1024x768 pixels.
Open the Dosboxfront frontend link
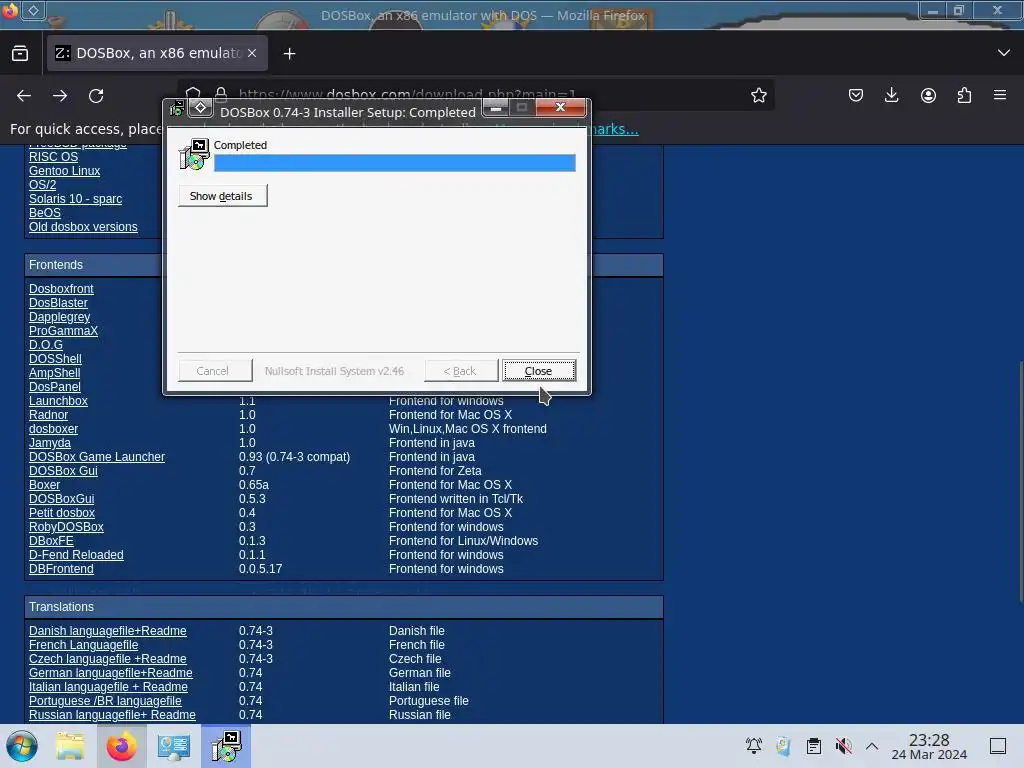click(61, 289)
